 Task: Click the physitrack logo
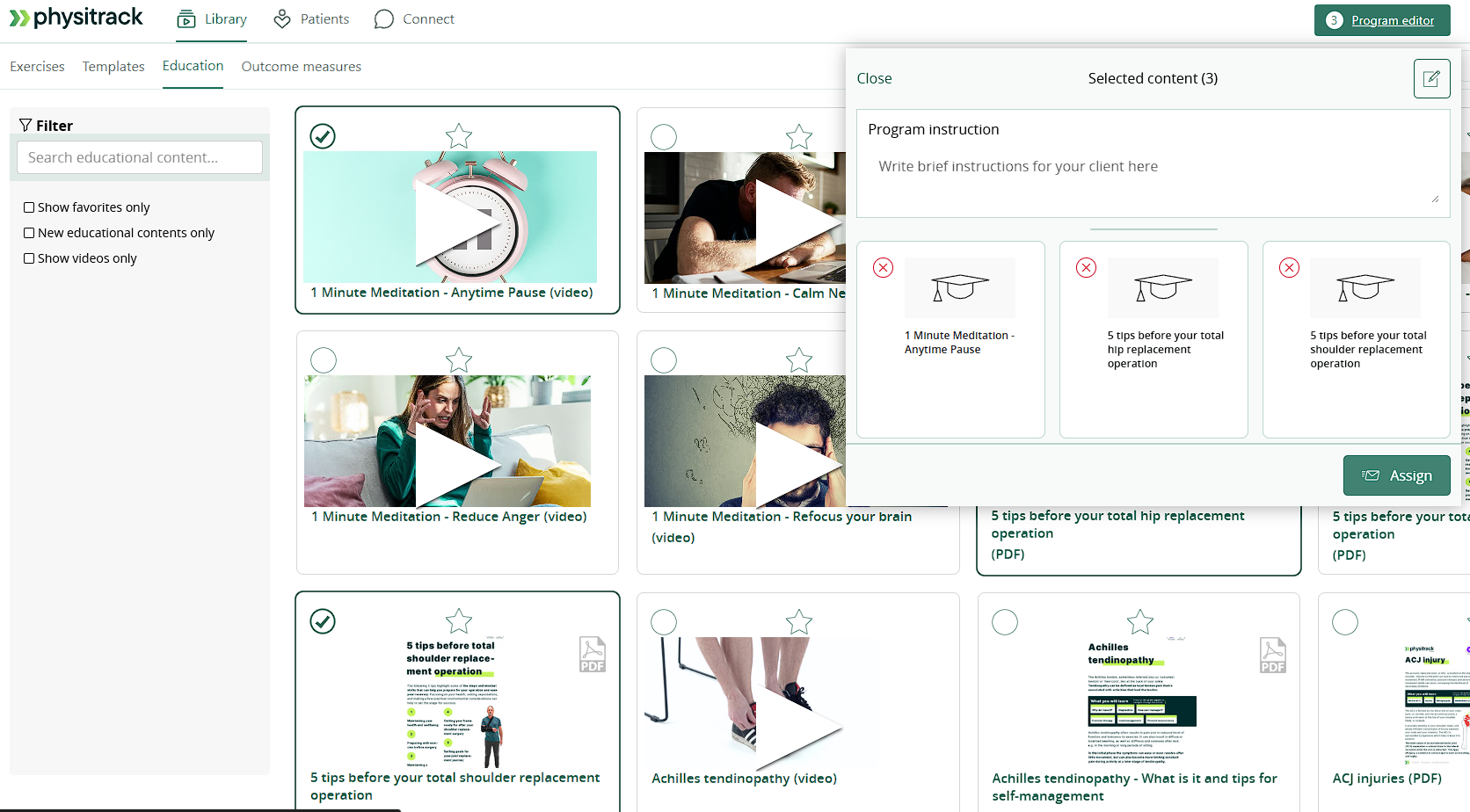point(76,18)
